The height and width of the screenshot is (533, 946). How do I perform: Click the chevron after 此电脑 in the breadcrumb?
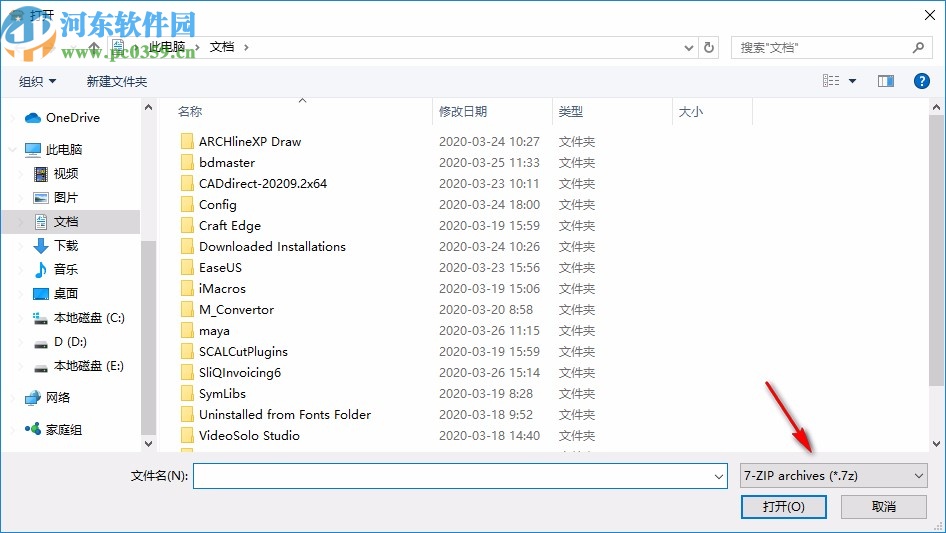point(197,47)
